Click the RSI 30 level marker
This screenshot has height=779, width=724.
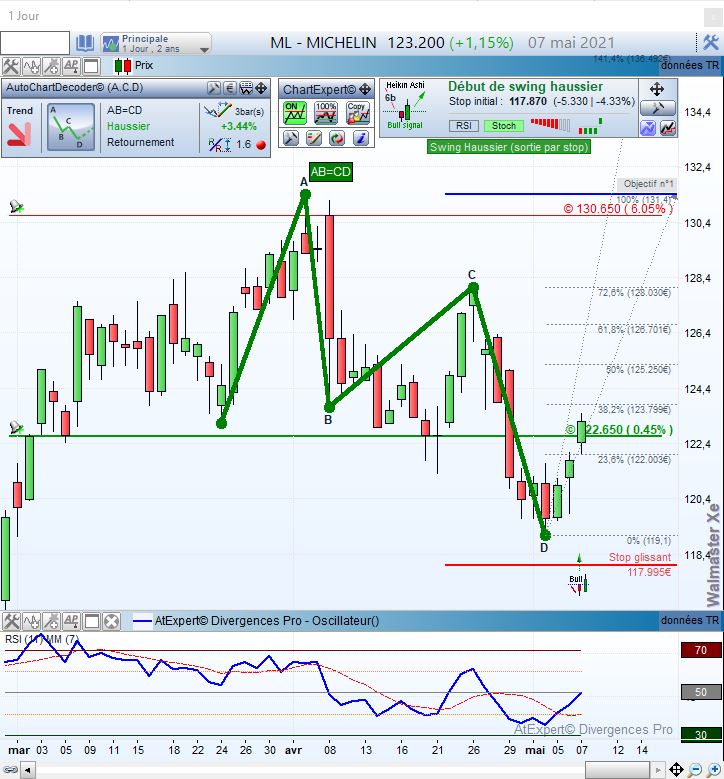pyautogui.click(x=701, y=734)
